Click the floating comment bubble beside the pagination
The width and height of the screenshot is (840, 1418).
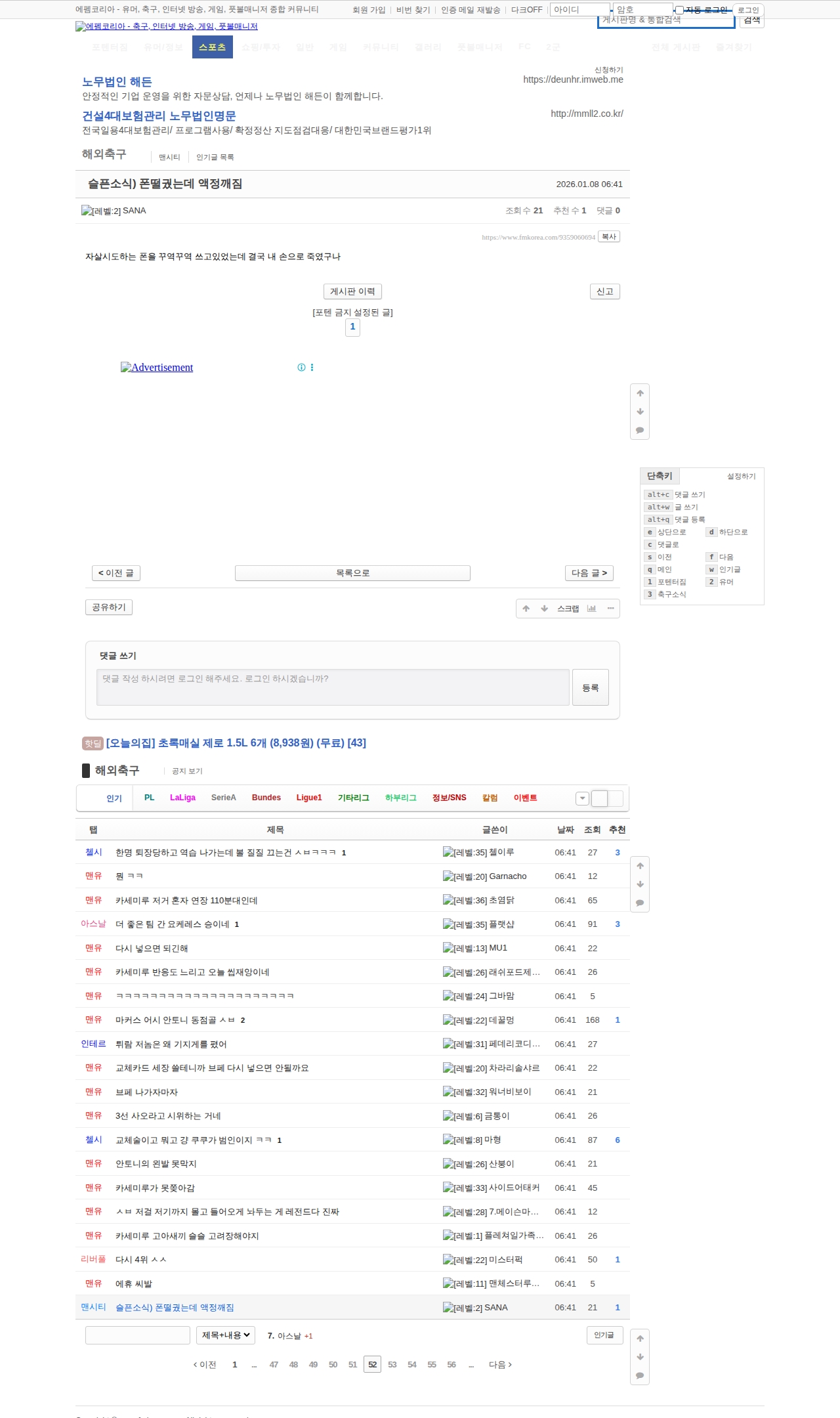pos(640,1375)
